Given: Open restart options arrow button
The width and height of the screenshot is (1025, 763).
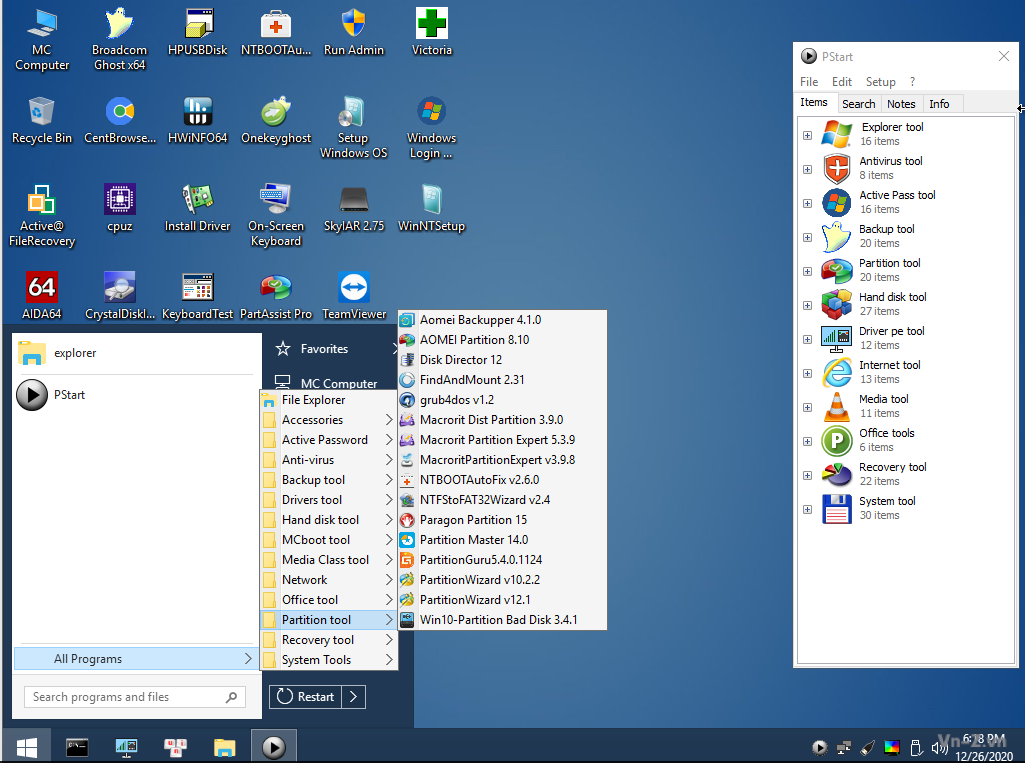Looking at the screenshot, I should (x=354, y=697).
